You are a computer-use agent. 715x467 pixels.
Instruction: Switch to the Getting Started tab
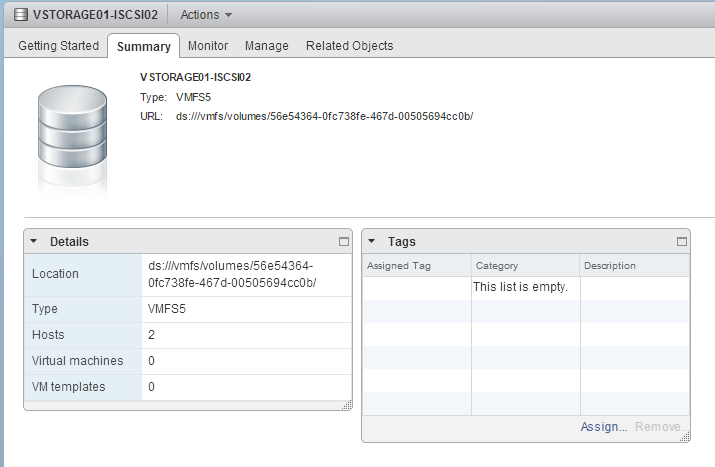pyautogui.click(x=59, y=46)
